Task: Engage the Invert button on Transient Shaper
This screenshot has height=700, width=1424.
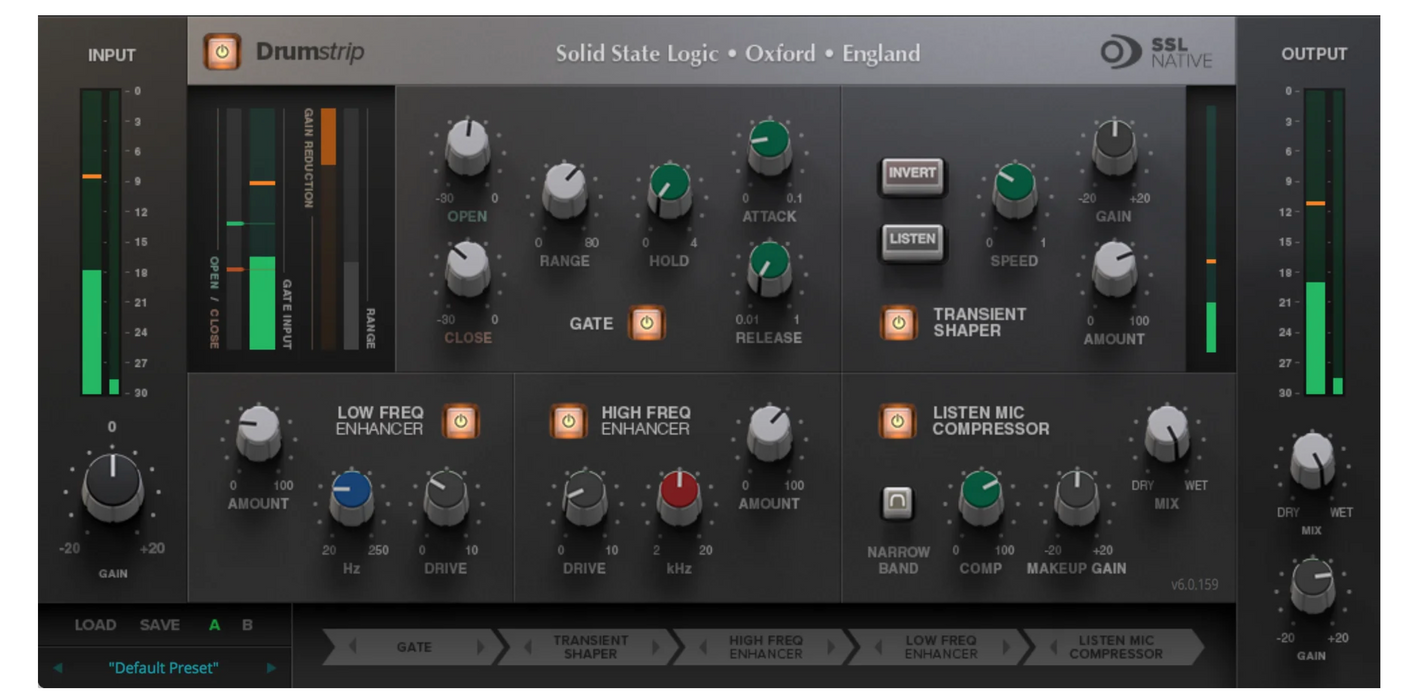Action: (x=913, y=173)
